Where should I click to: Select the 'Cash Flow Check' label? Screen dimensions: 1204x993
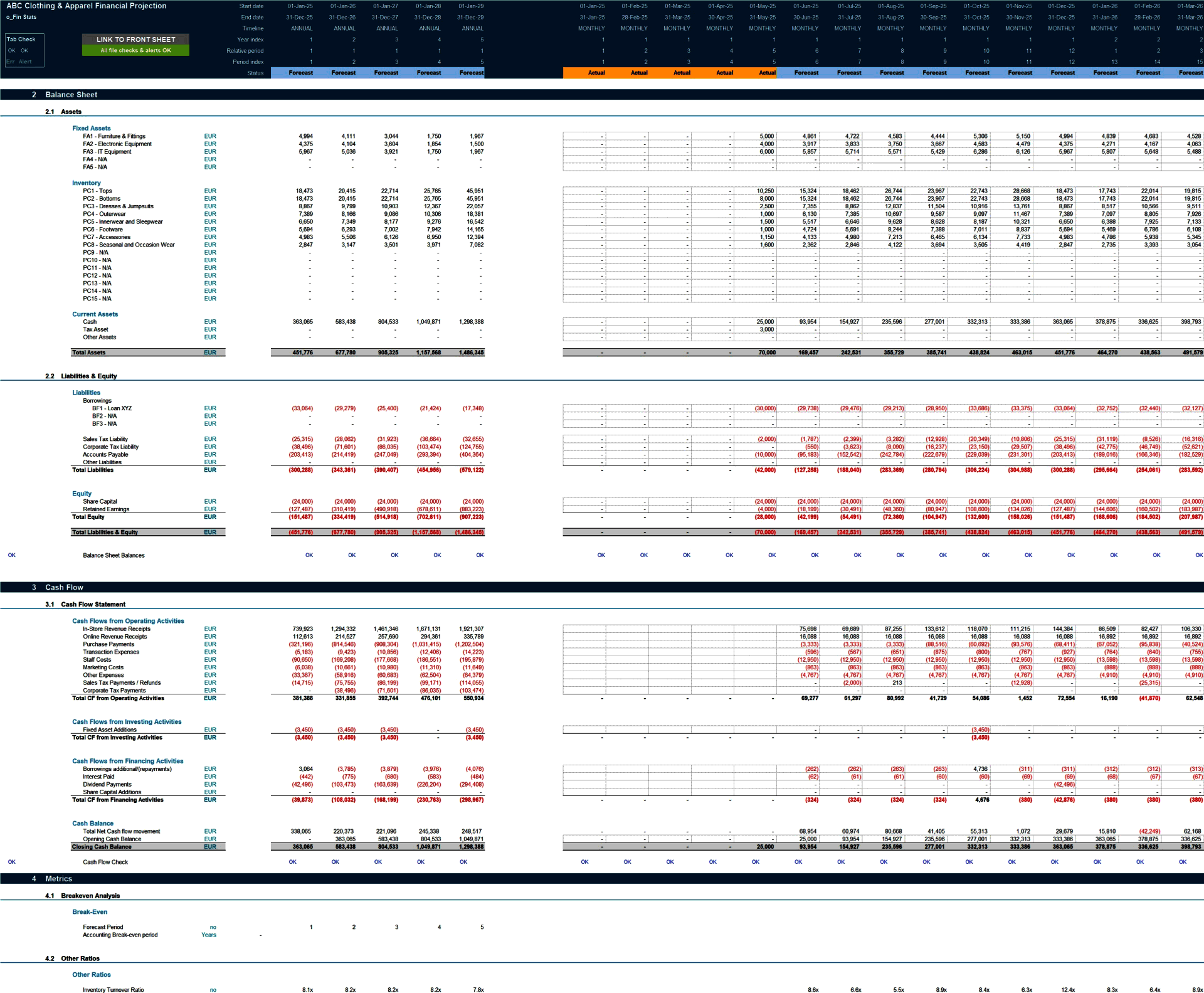[x=105, y=863]
